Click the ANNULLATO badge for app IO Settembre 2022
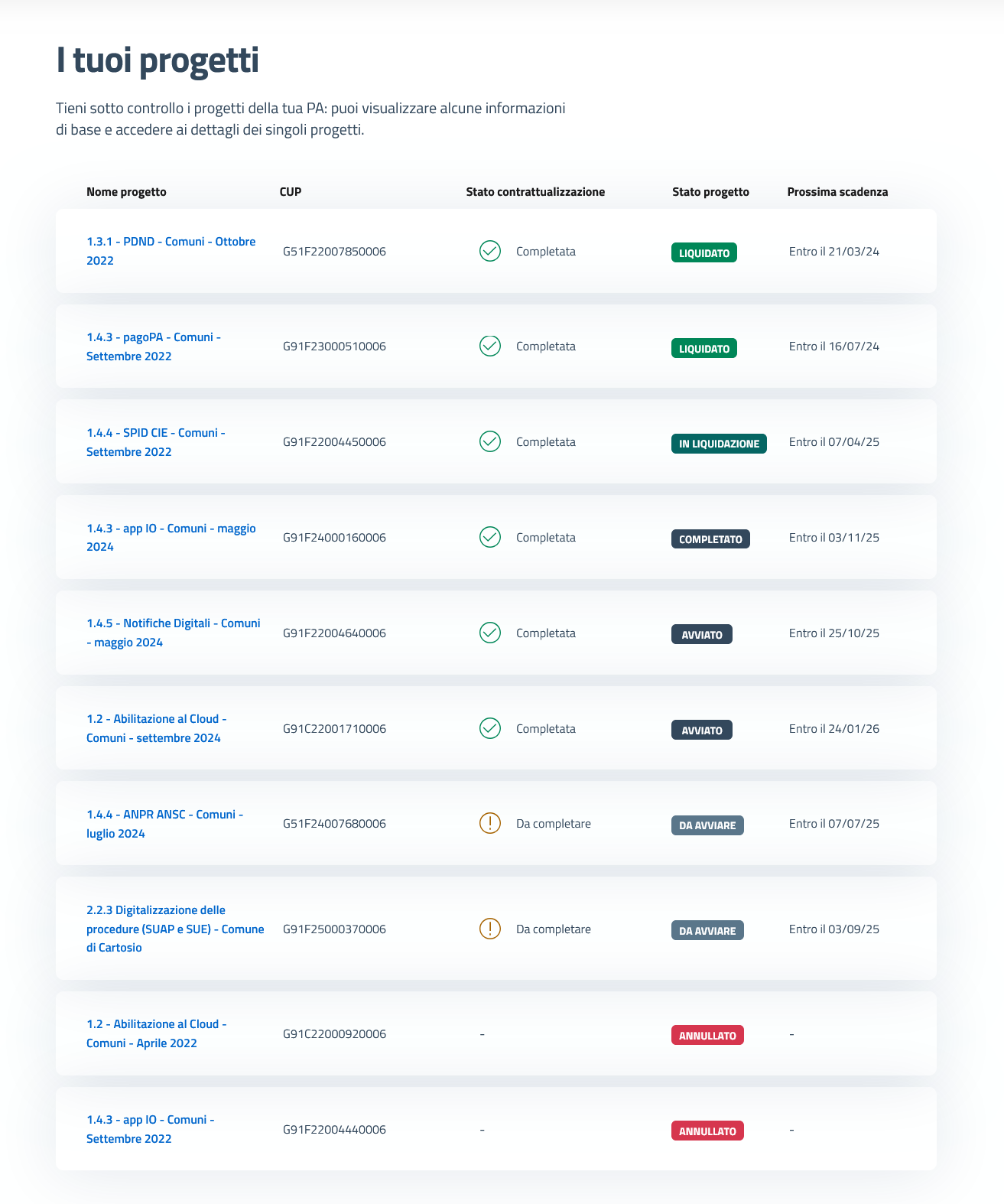 tap(707, 1131)
